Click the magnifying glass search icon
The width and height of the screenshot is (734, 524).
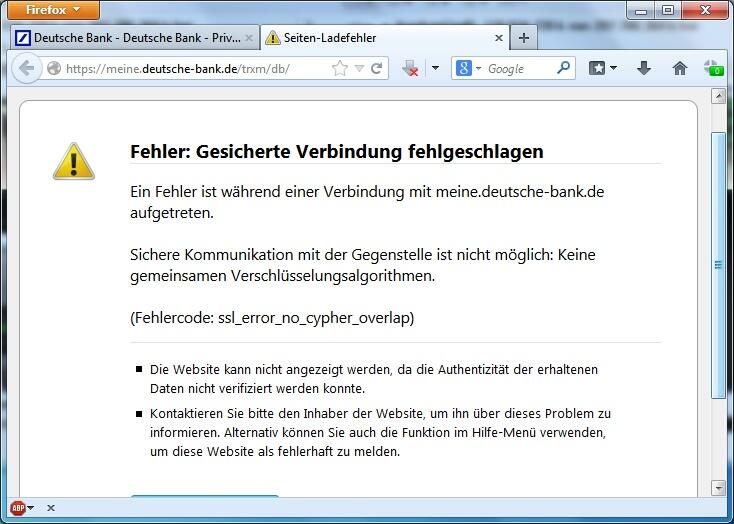coord(564,68)
